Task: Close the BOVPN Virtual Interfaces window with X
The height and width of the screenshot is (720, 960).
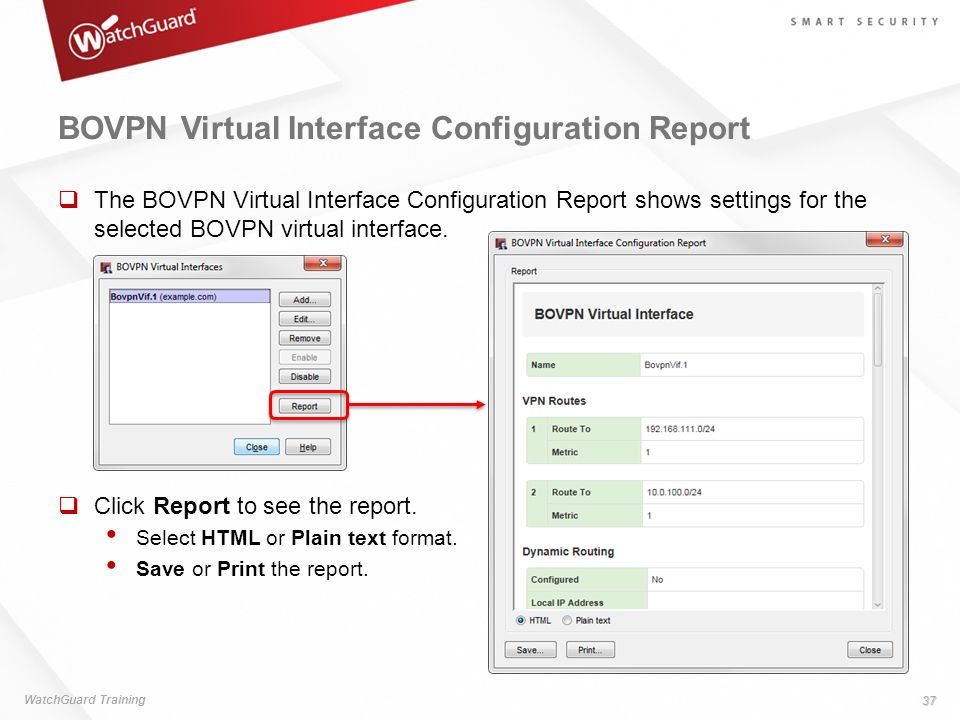Action: [323, 263]
